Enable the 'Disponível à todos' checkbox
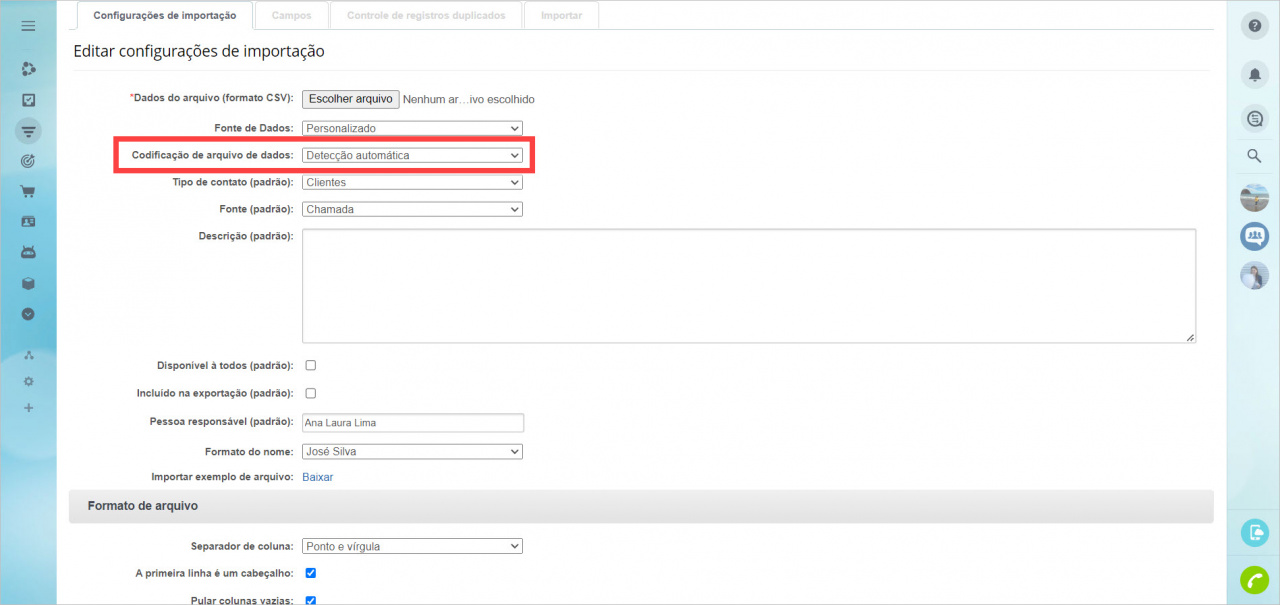 click(x=310, y=366)
